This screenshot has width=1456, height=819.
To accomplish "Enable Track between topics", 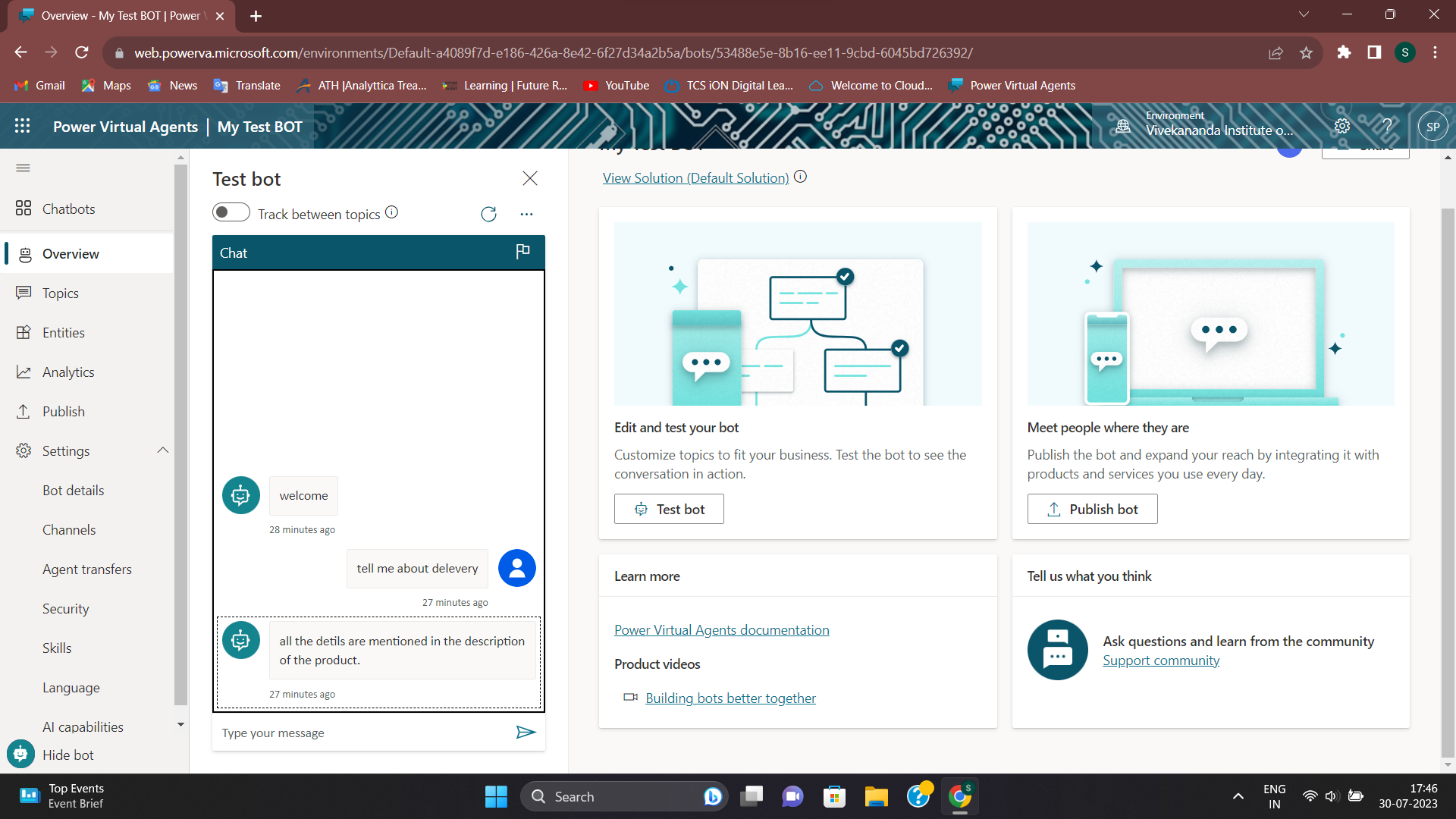I will click(x=231, y=212).
